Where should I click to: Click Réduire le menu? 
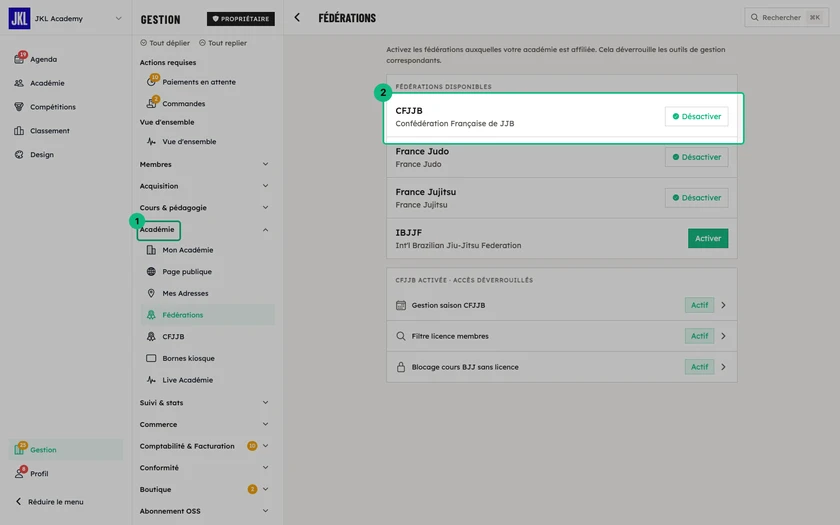(x=49, y=502)
